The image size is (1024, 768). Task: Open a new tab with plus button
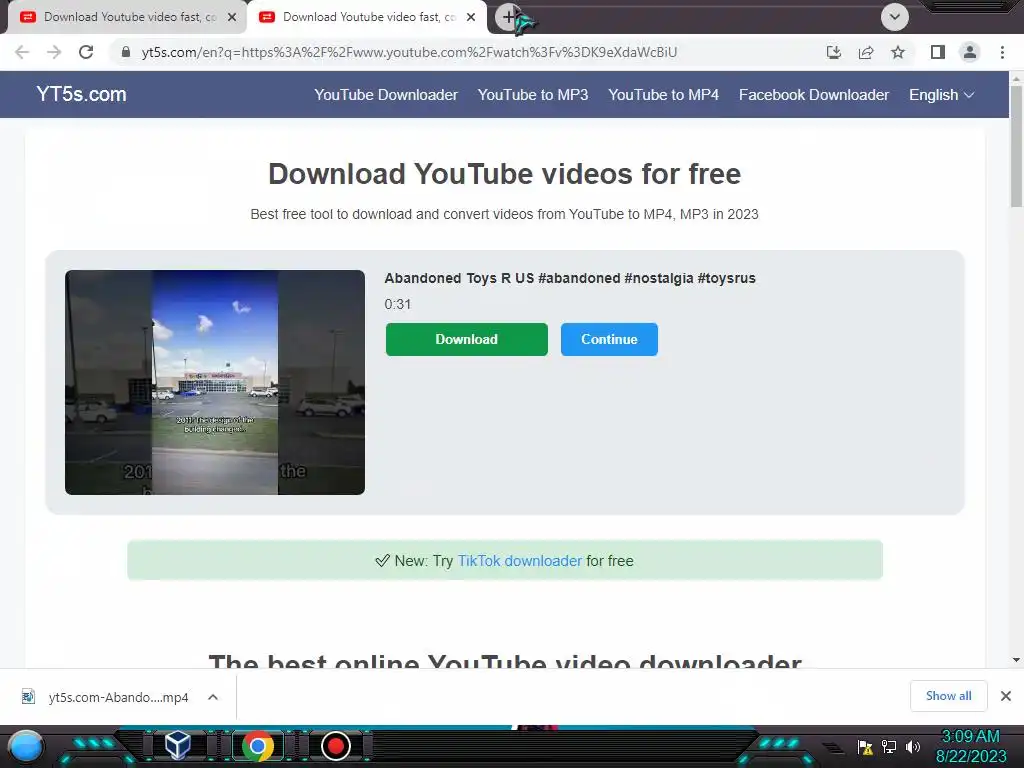click(509, 17)
